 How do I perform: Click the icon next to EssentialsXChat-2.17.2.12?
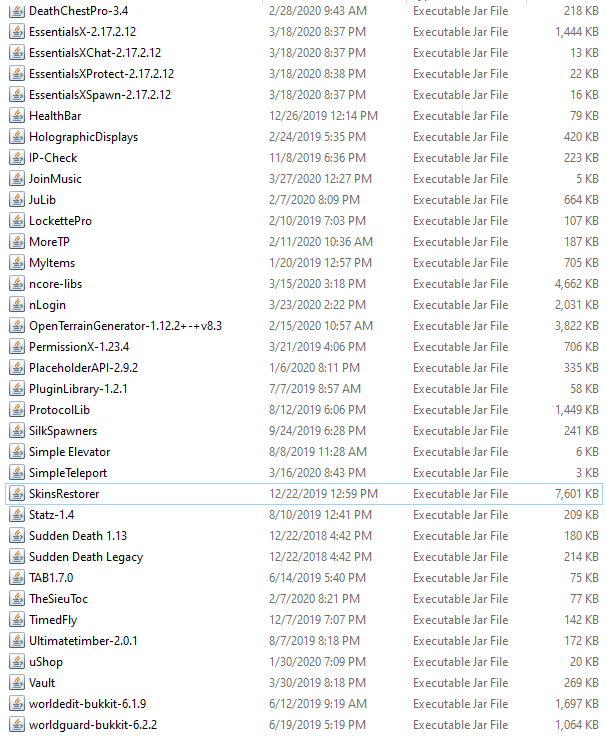[17, 53]
